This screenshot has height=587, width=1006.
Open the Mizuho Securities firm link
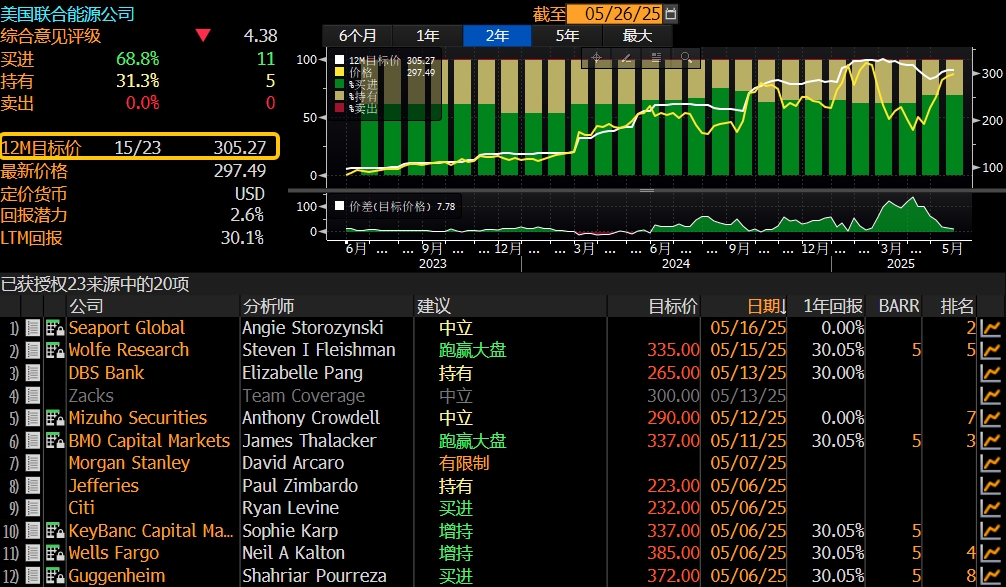pos(138,418)
